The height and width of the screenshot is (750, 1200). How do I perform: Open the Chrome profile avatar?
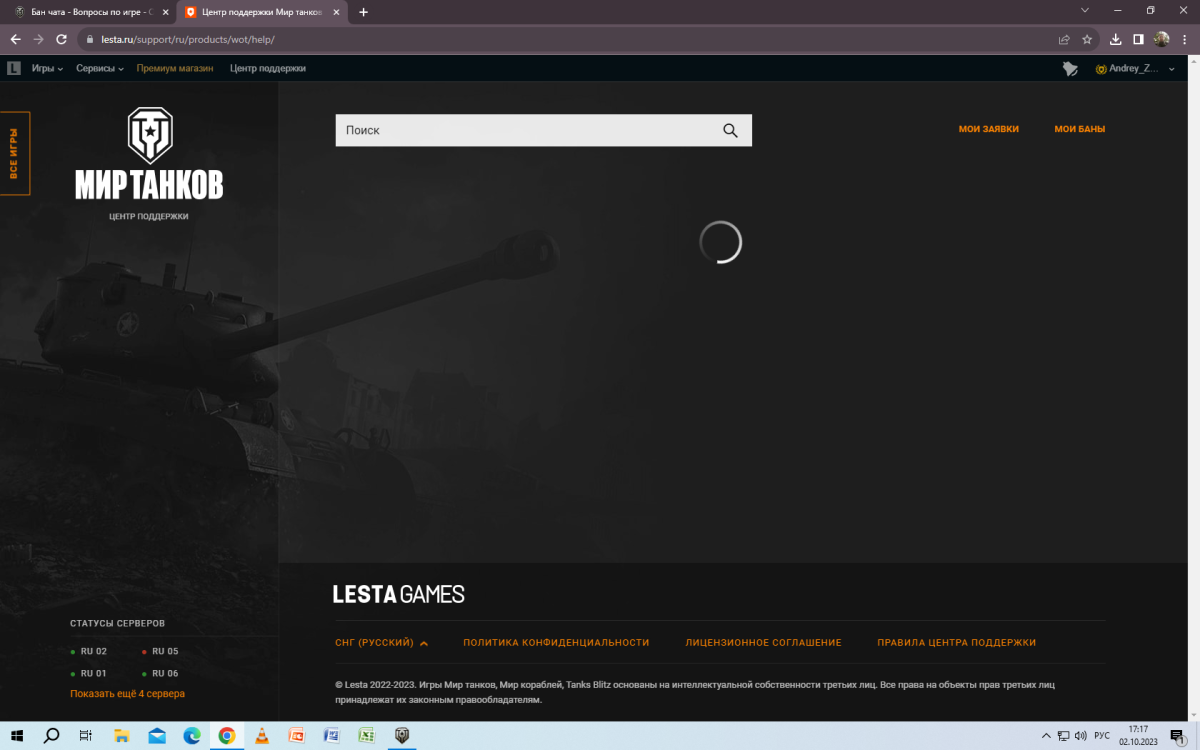1161,40
